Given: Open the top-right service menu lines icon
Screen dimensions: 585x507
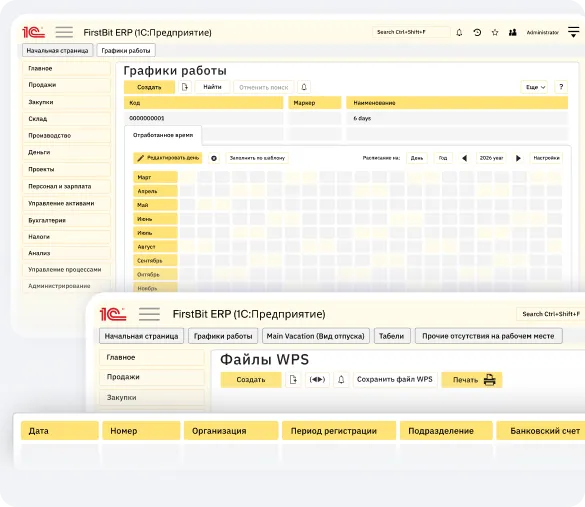Looking at the screenshot, I should click(x=573, y=32).
